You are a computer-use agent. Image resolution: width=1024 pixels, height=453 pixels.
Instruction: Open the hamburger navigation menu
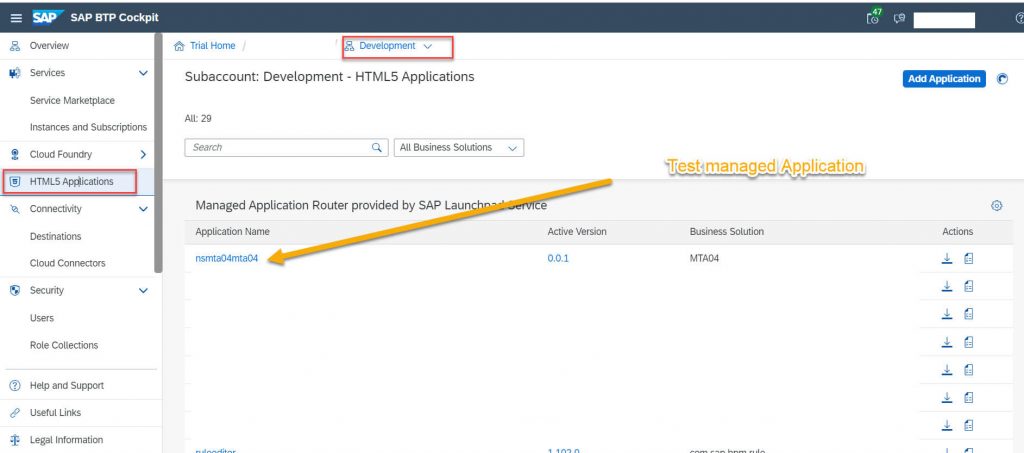(x=16, y=18)
